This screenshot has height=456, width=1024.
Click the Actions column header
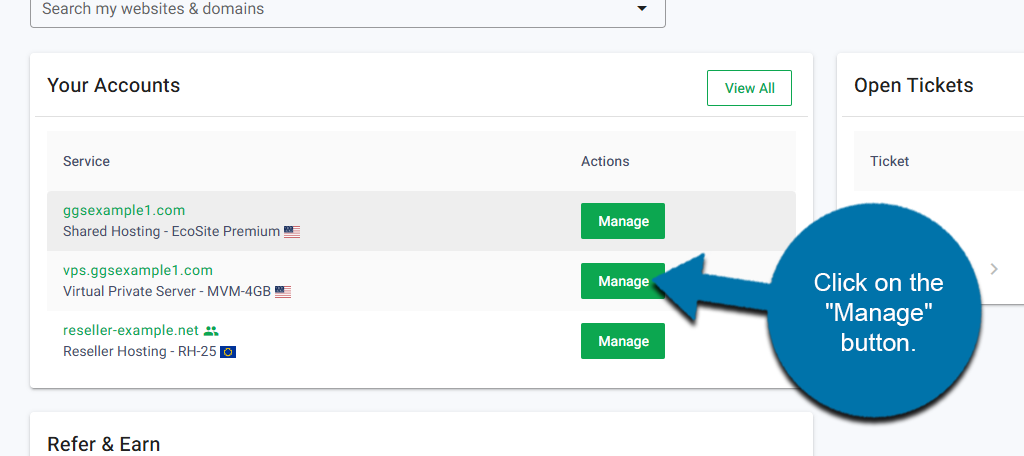605,161
